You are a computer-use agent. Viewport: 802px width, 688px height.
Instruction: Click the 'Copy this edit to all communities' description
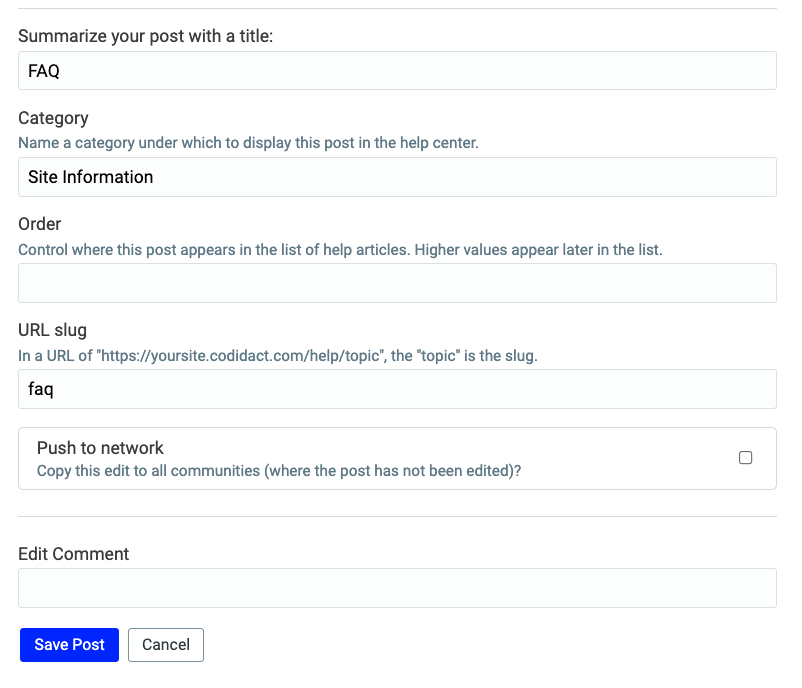[x=279, y=471]
